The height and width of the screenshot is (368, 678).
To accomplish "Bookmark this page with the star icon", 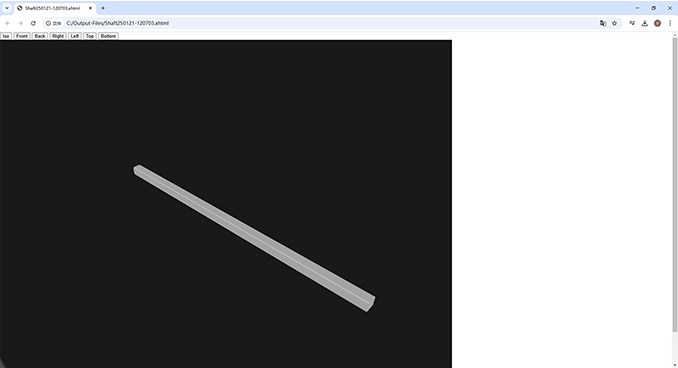I will click(614, 23).
